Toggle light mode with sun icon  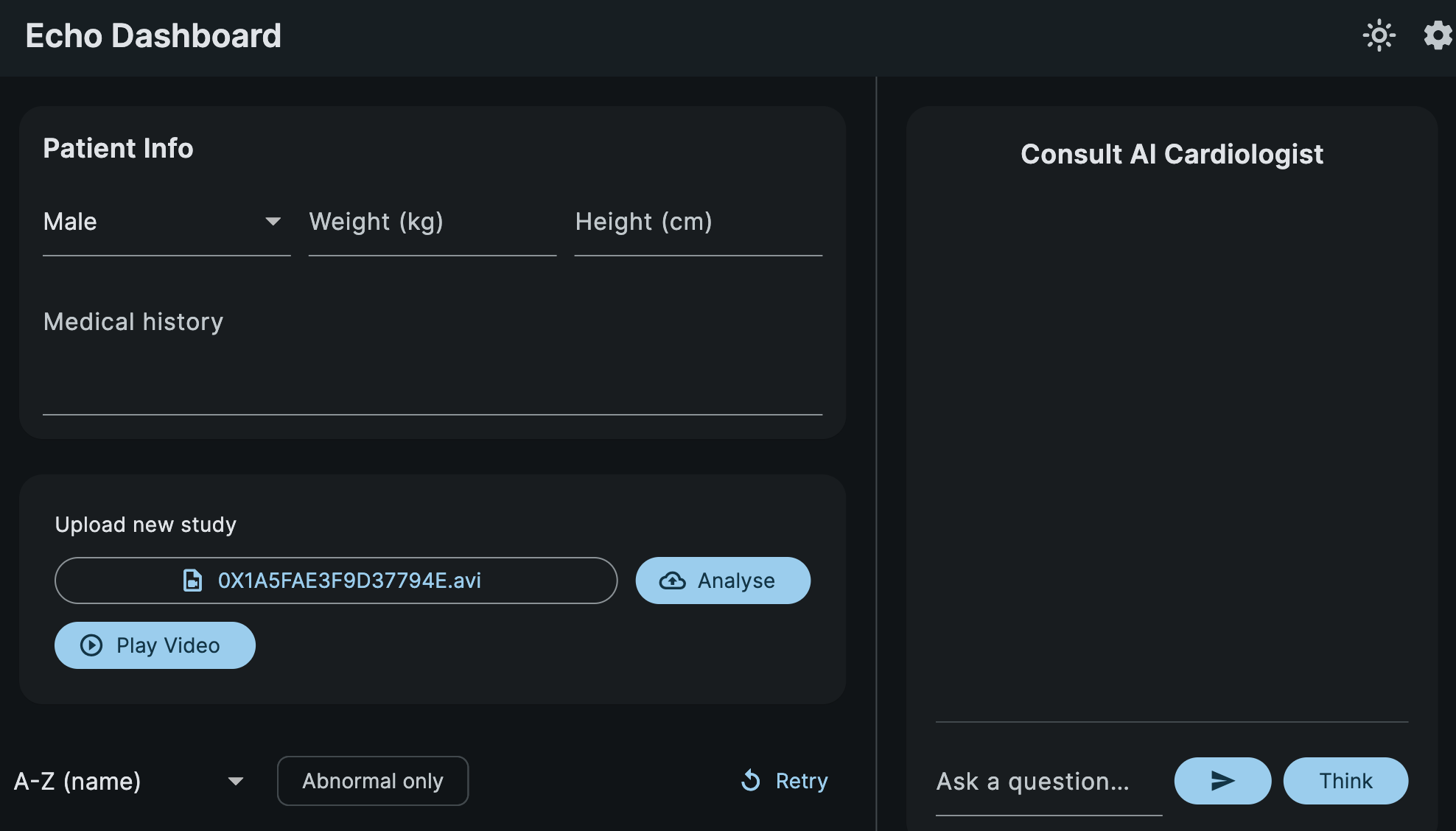1379,35
